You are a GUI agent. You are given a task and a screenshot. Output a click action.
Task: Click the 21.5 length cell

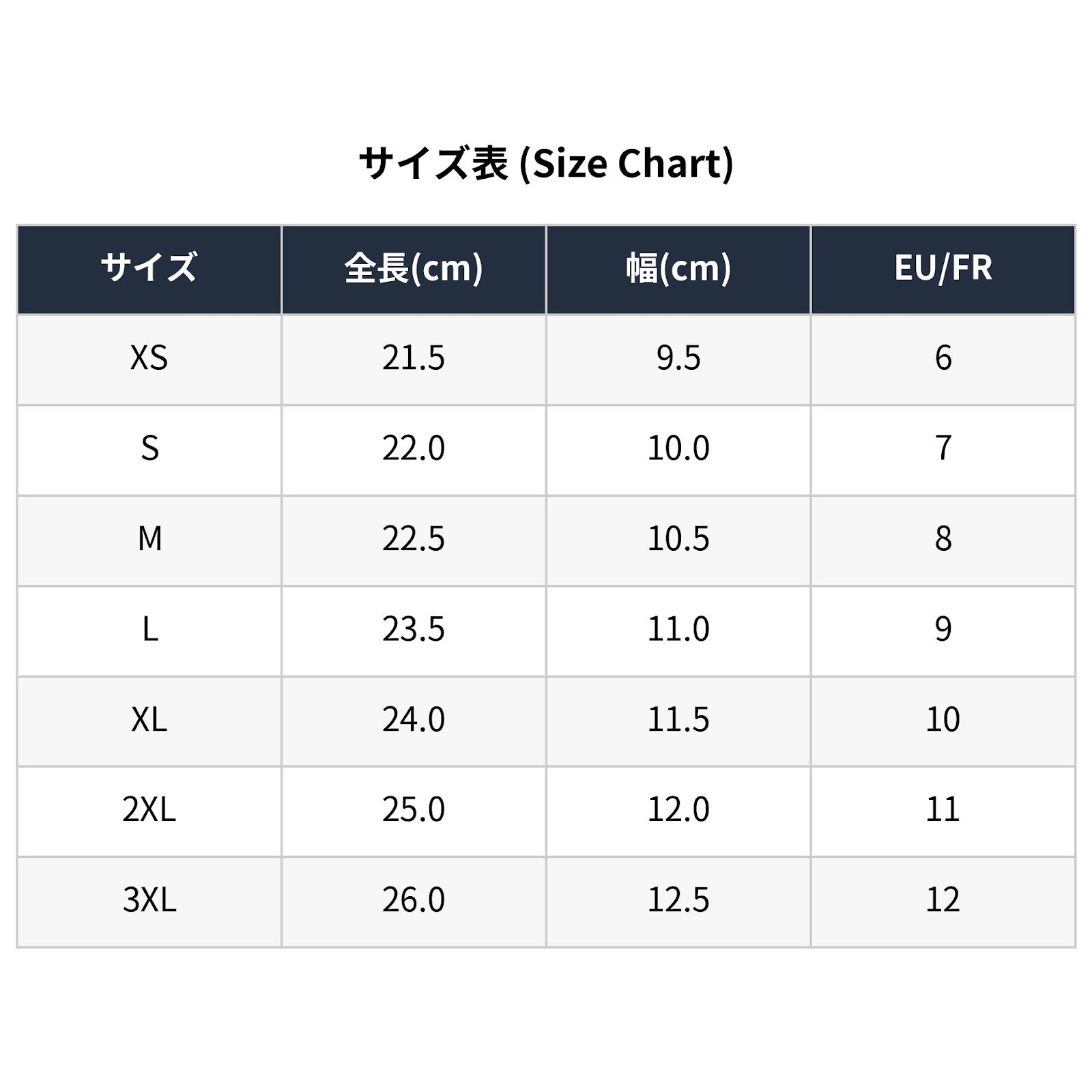[414, 359]
